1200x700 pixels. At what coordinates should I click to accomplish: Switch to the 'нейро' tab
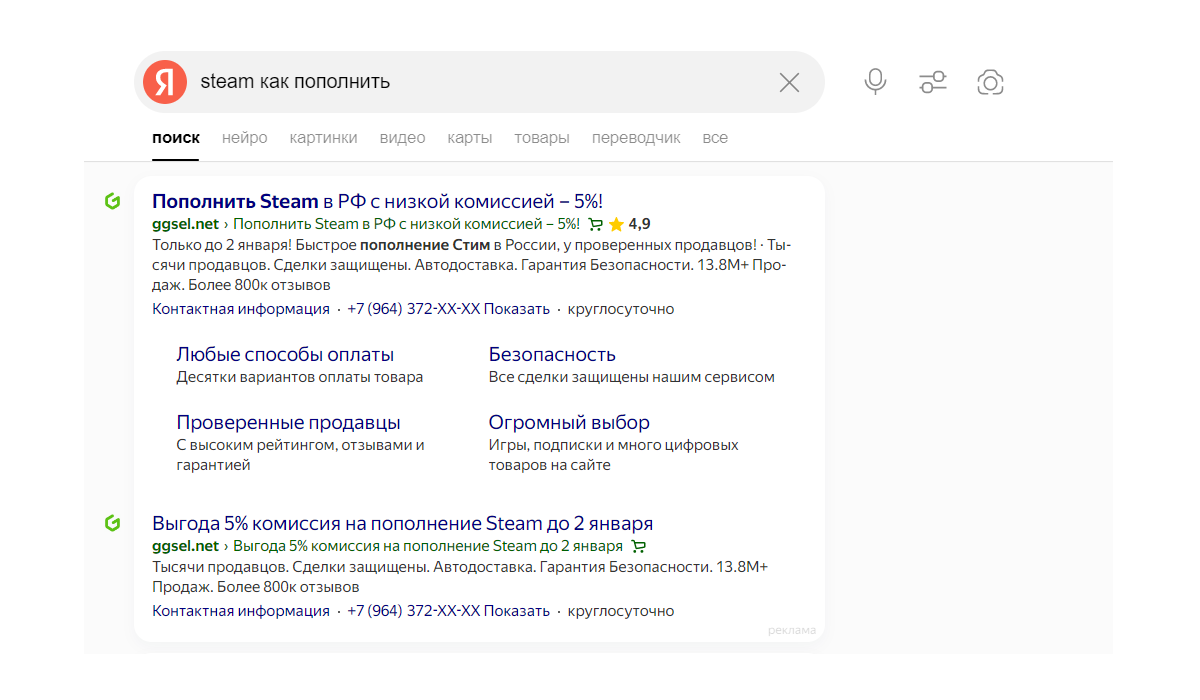(x=245, y=138)
